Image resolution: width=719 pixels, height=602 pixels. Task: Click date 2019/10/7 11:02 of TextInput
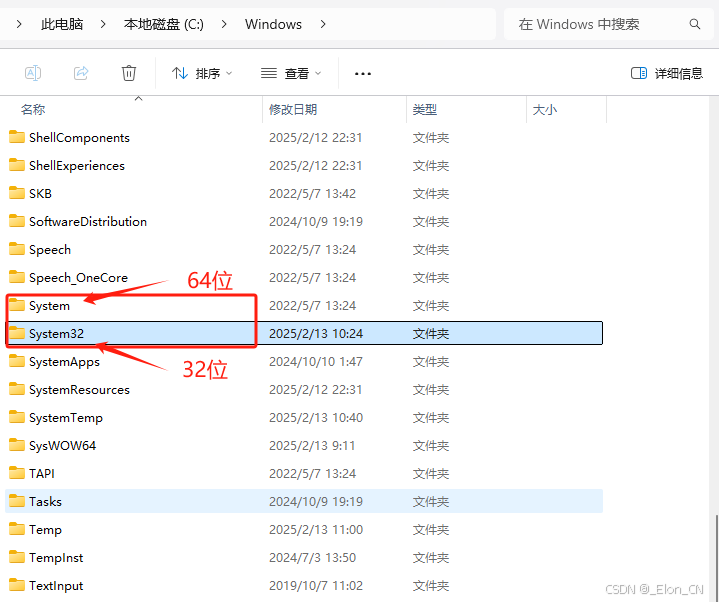click(x=316, y=585)
